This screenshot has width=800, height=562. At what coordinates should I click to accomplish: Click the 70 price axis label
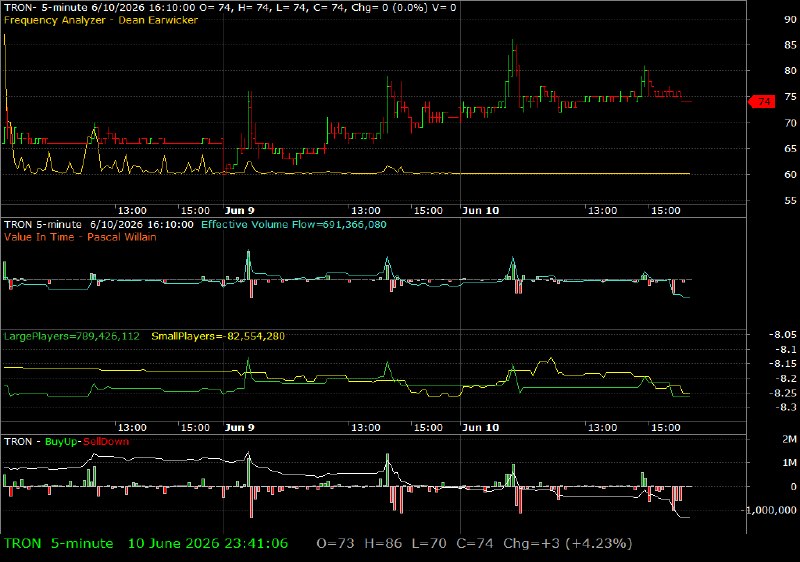790,123
